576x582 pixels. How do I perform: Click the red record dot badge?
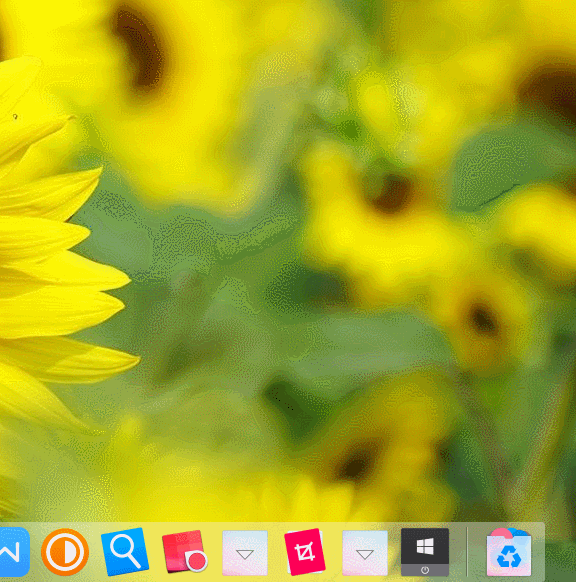pos(197,560)
